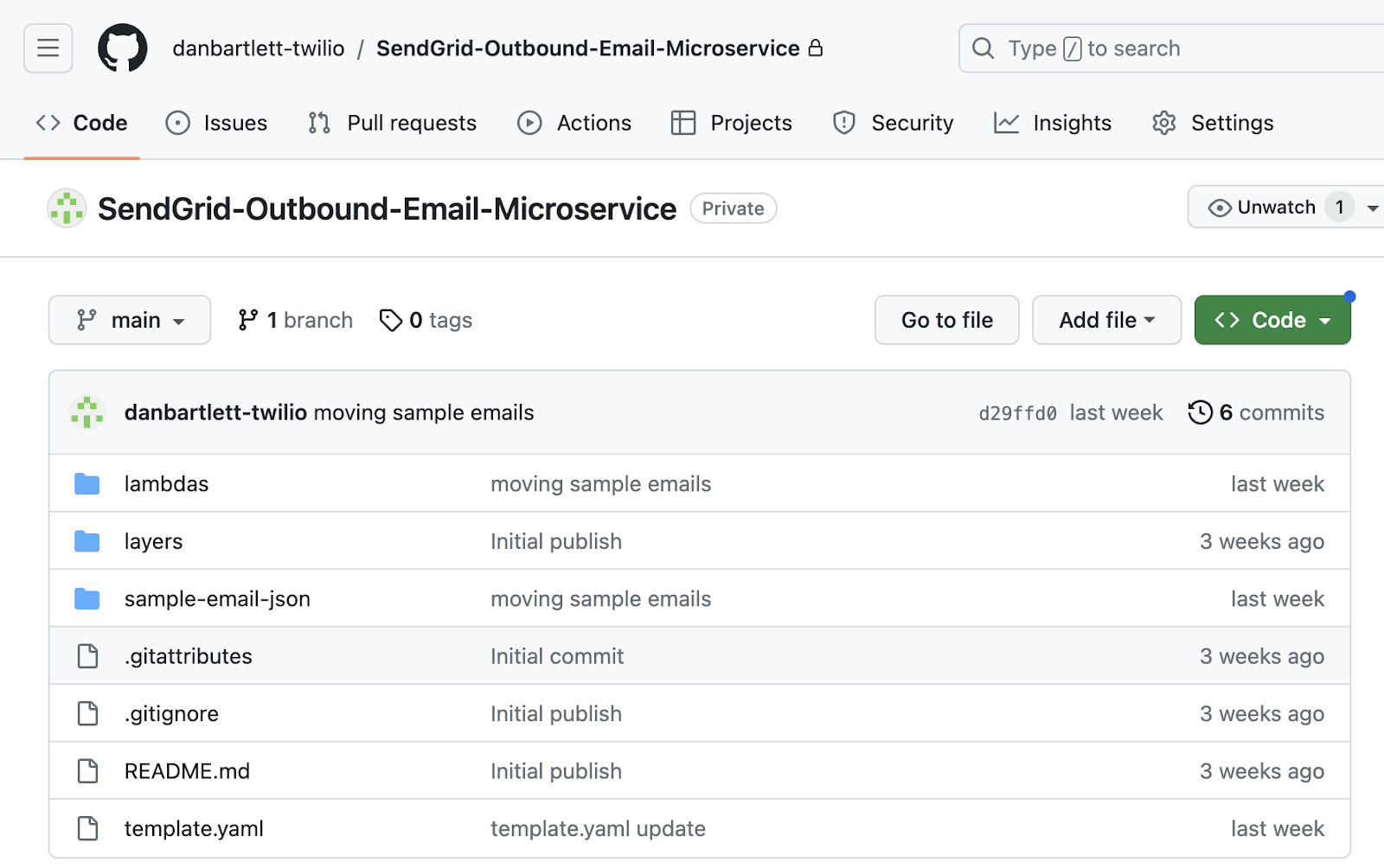Open the Issues tab

click(216, 123)
